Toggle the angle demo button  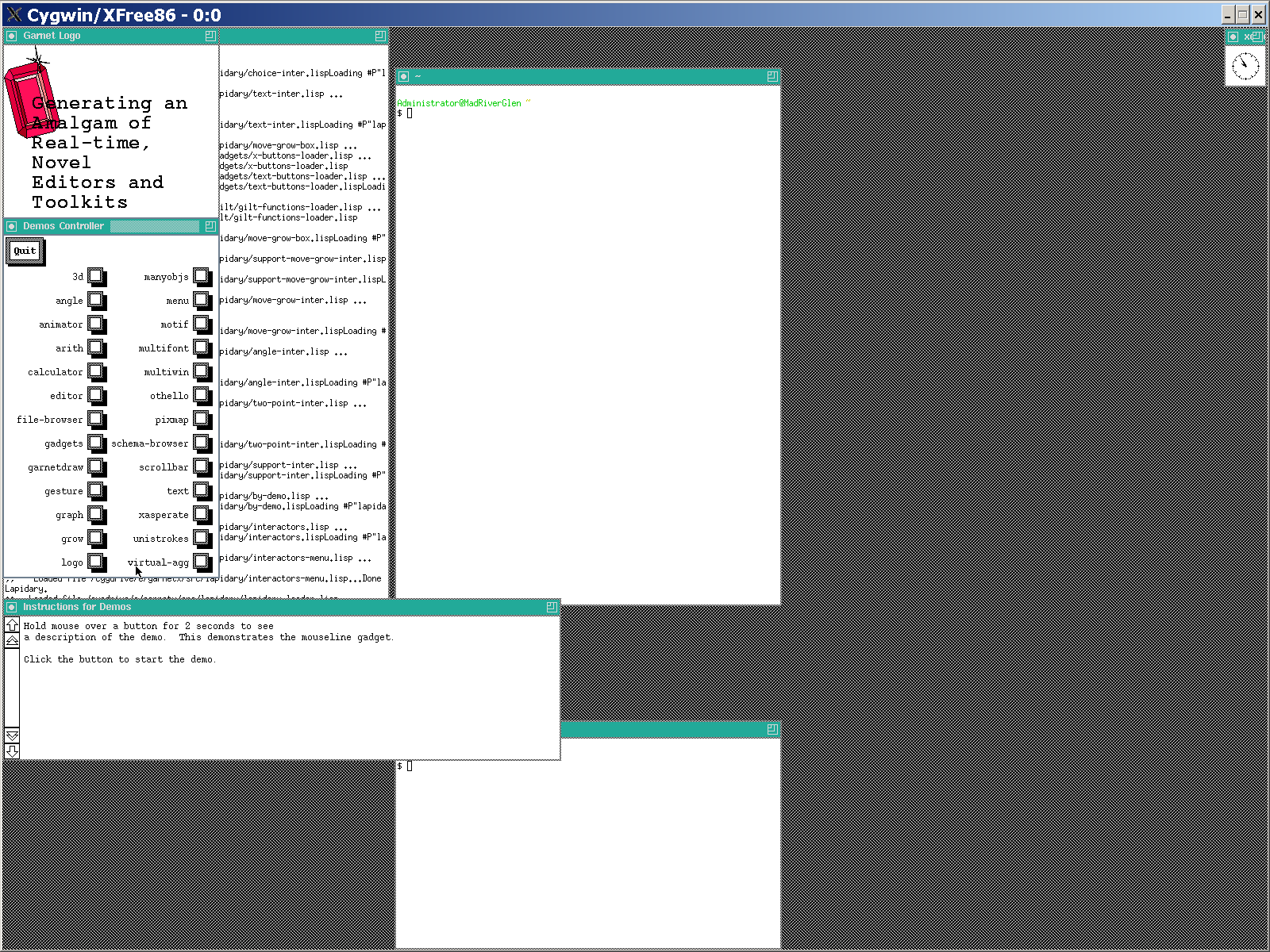pos(97,301)
